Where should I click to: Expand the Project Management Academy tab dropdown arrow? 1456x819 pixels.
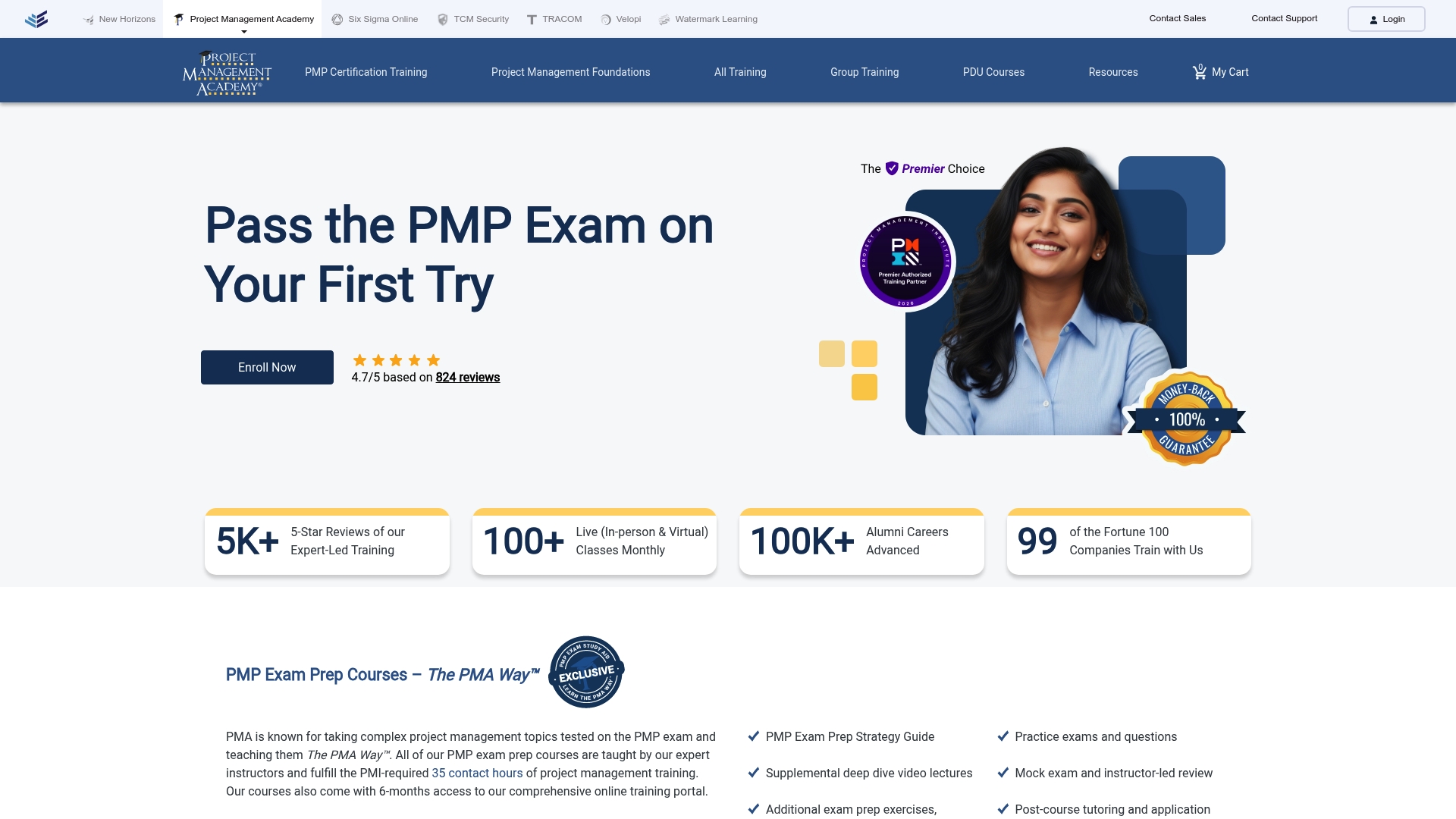tap(244, 31)
